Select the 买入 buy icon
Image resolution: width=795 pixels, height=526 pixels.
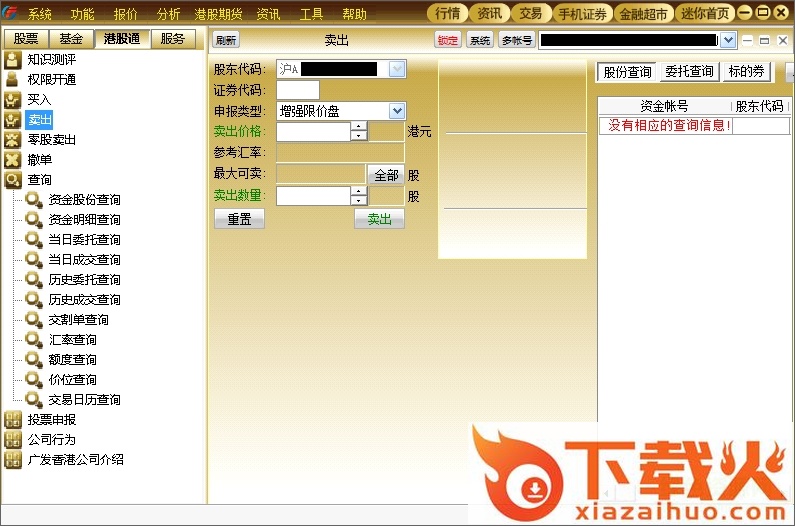click(x=12, y=100)
